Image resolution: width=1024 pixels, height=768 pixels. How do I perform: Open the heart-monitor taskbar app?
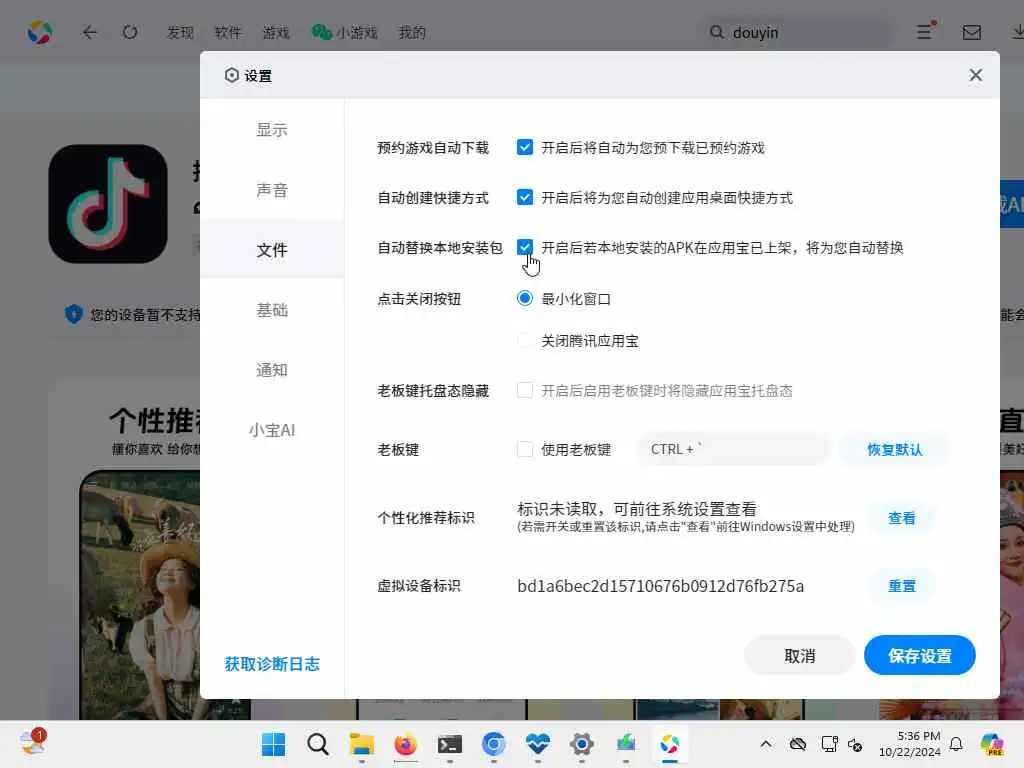pos(537,744)
